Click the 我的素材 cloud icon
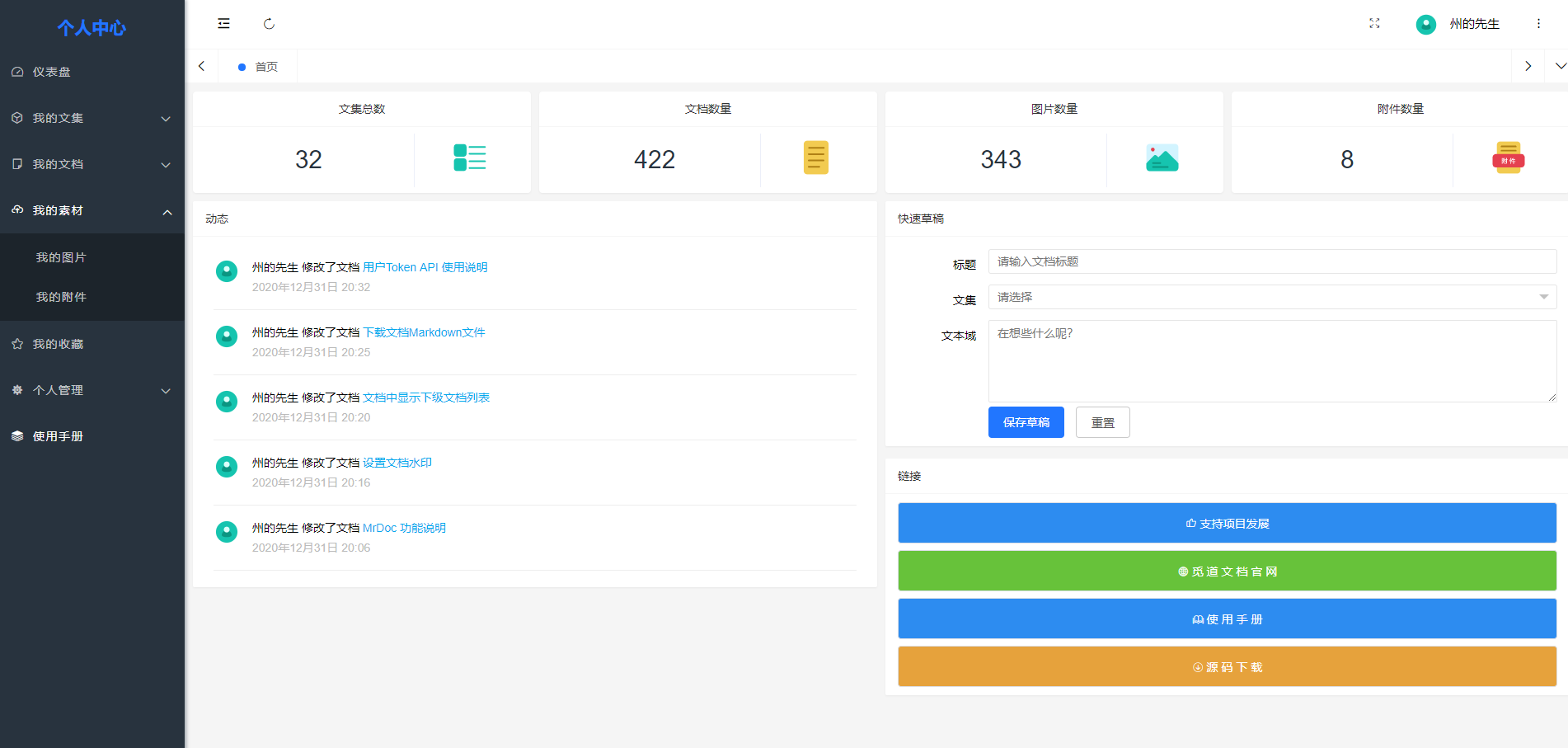The image size is (1568, 748). tap(17, 209)
